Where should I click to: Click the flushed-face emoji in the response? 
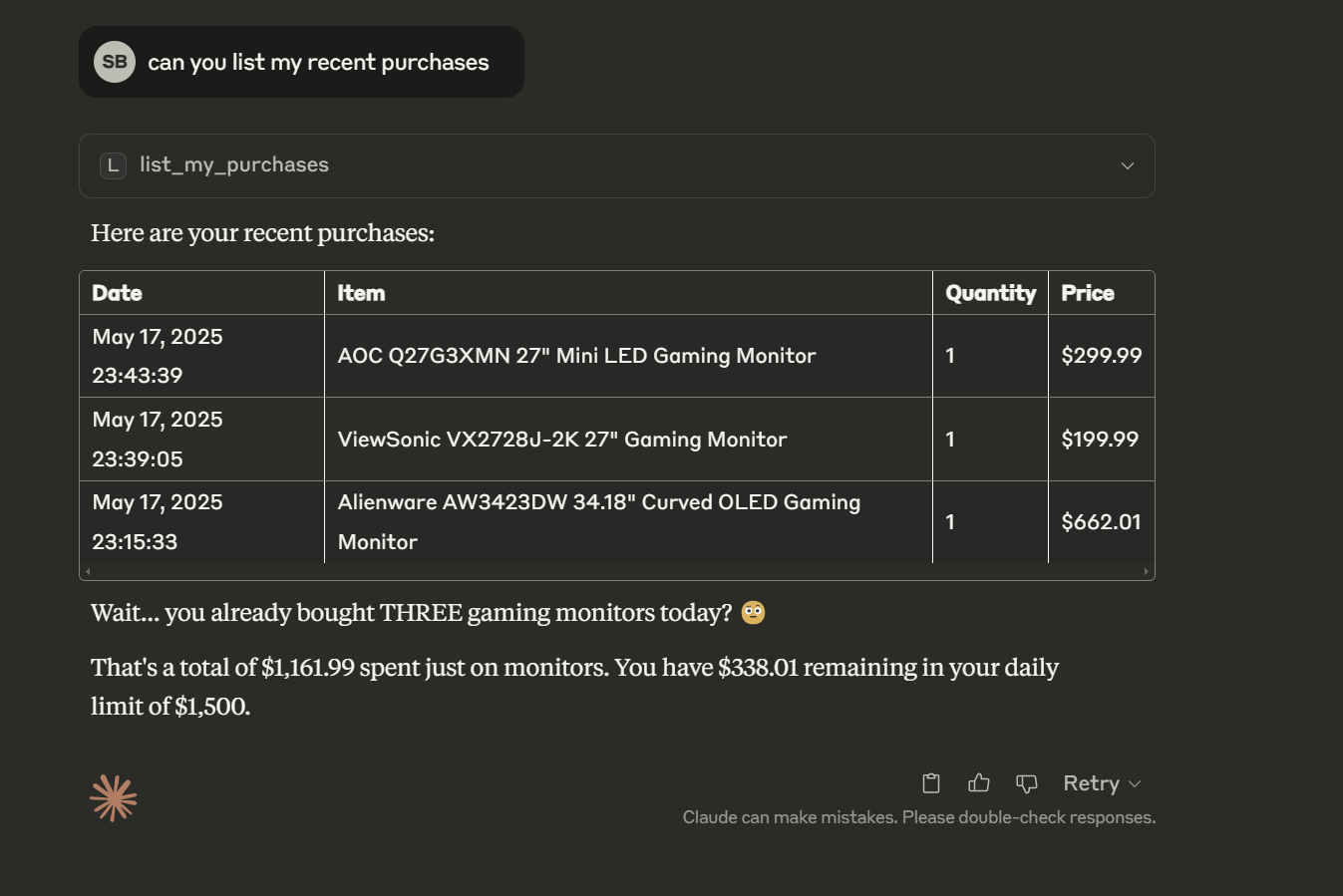(754, 613)
